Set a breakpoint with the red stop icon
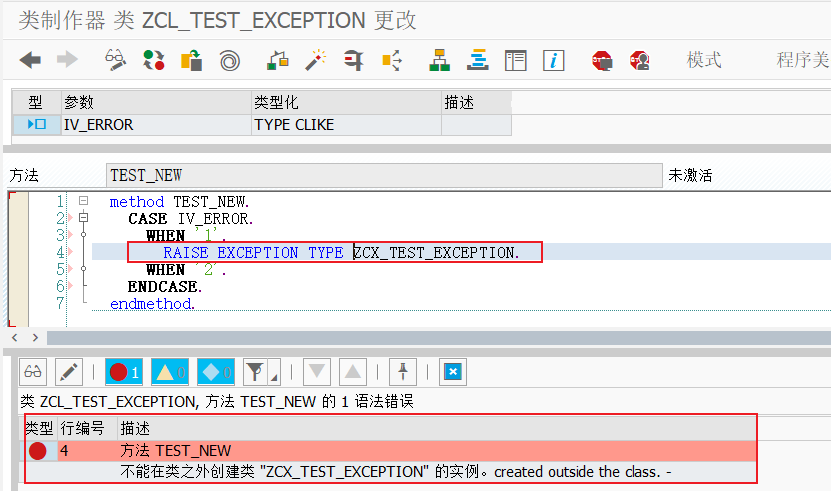This screenshot has height=491, width=831. (x=602, y=60)
